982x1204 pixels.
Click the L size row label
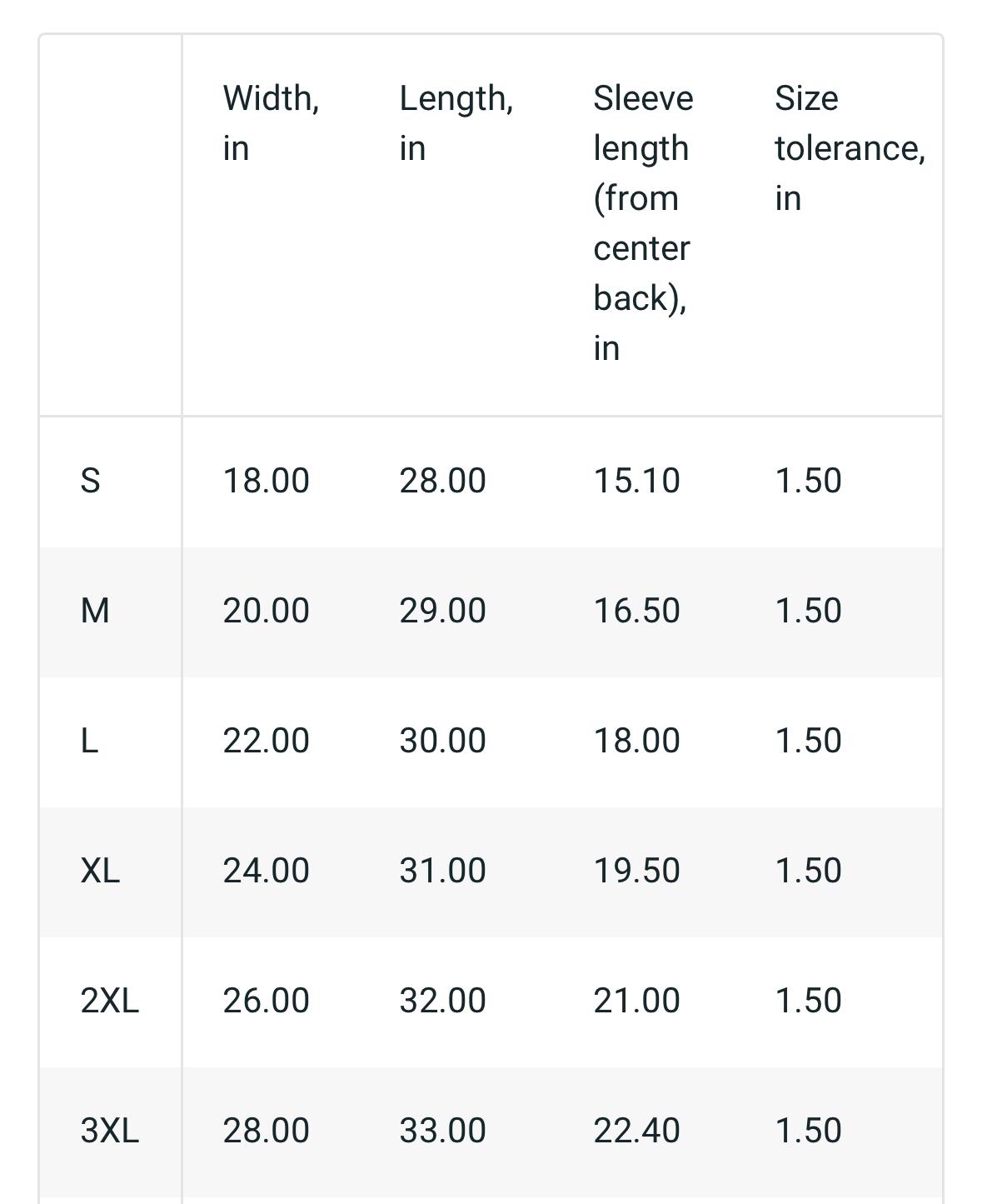click(x=89, y=741)
